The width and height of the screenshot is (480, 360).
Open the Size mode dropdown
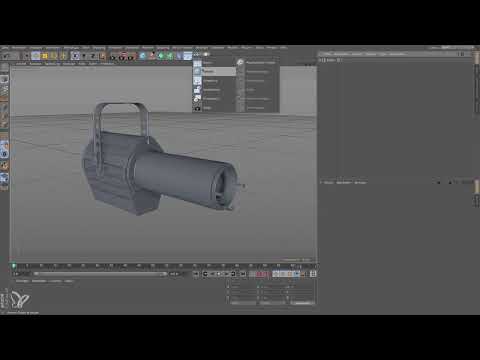pyautogui.click(x=273, y=303)
